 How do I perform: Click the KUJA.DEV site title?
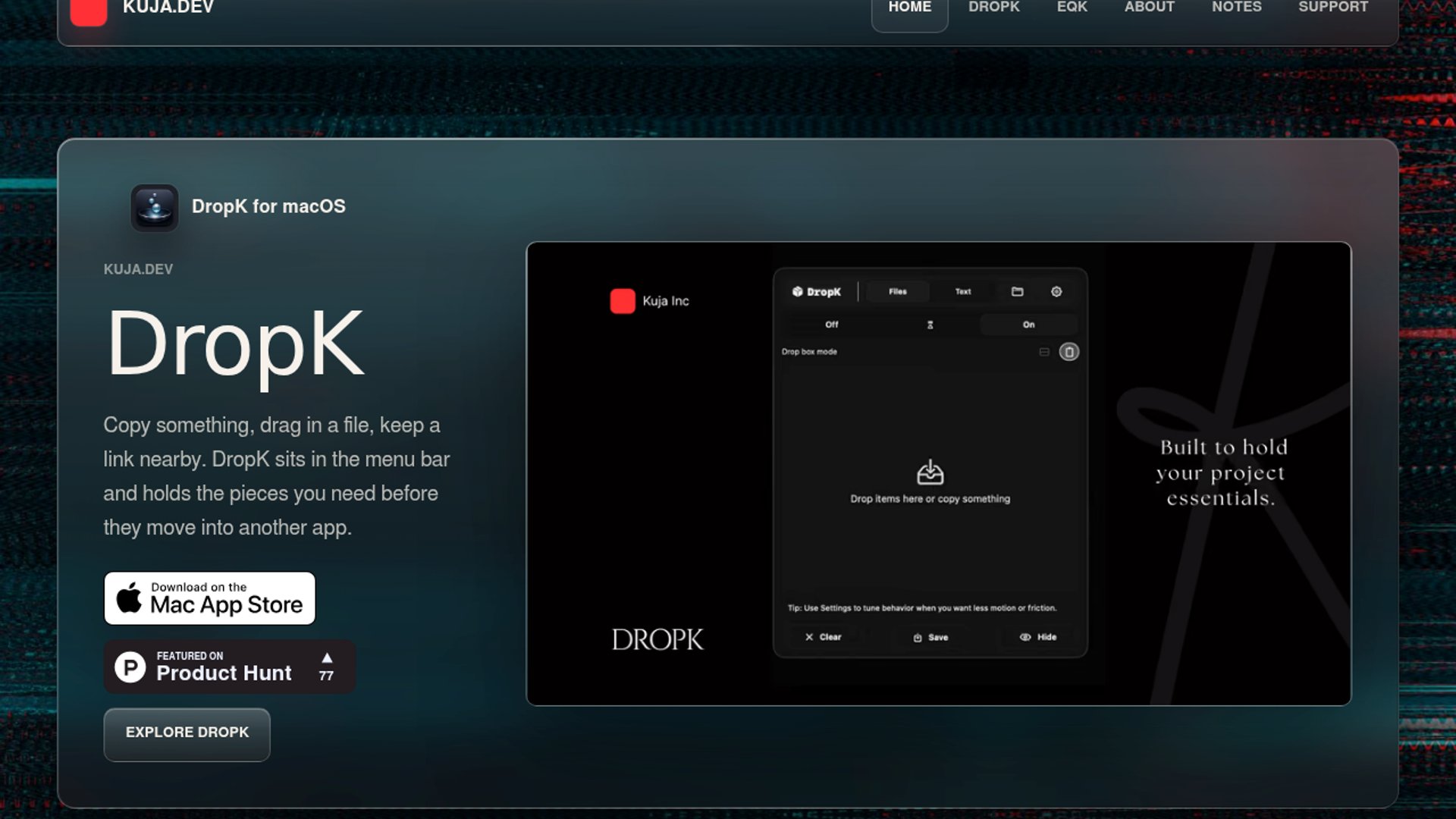point(168,8)
